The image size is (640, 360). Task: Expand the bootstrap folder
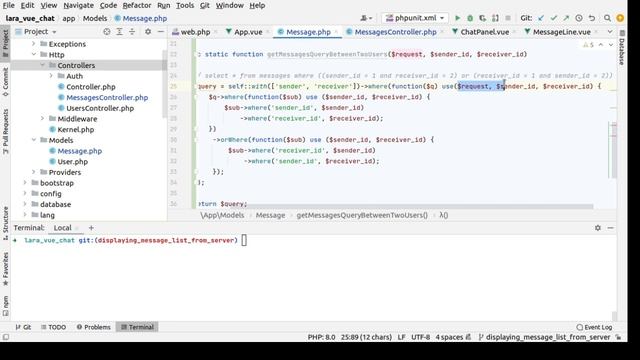[x=25, y=183]
